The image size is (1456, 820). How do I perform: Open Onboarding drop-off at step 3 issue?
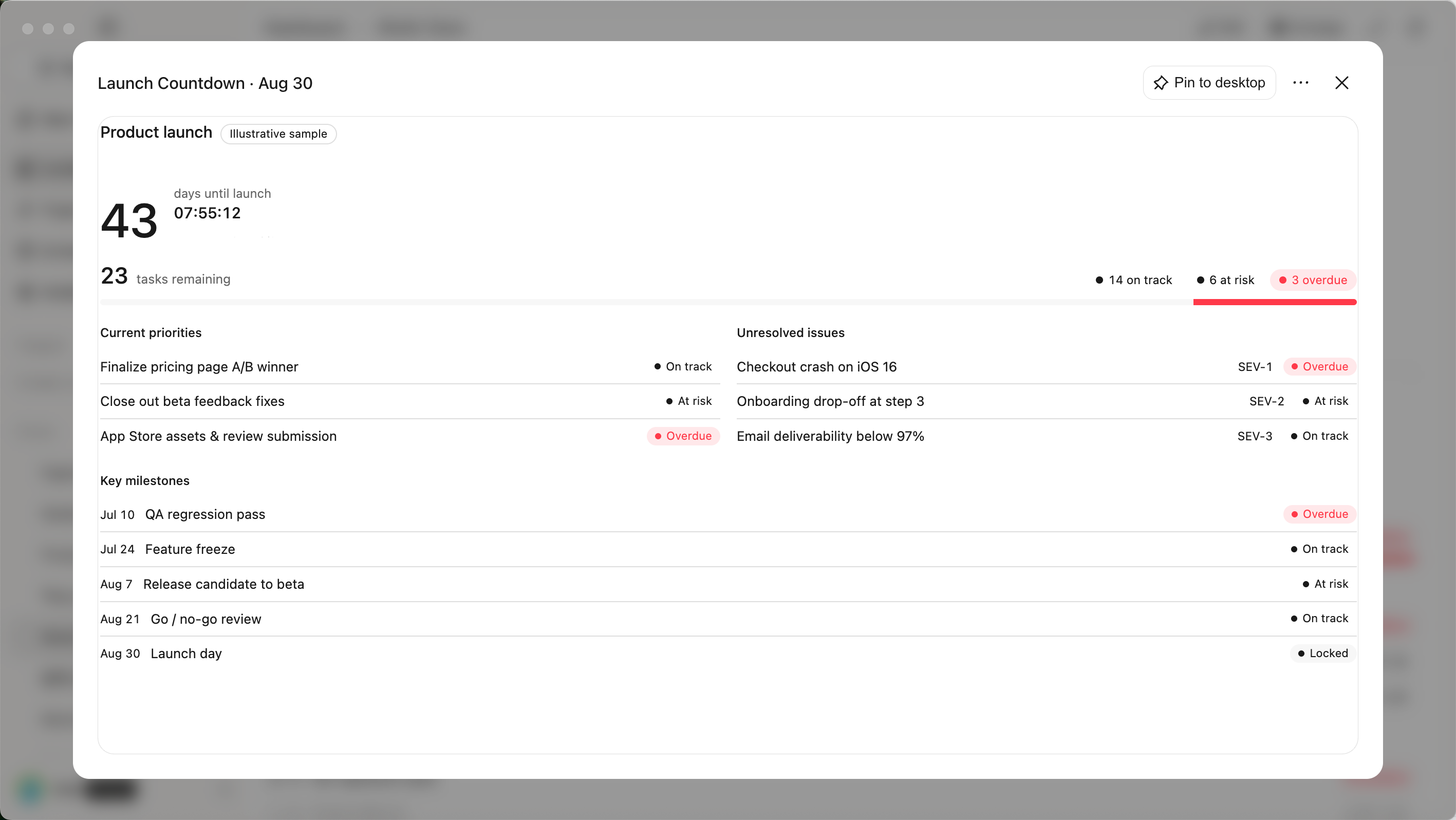[x=1046, y=401]
